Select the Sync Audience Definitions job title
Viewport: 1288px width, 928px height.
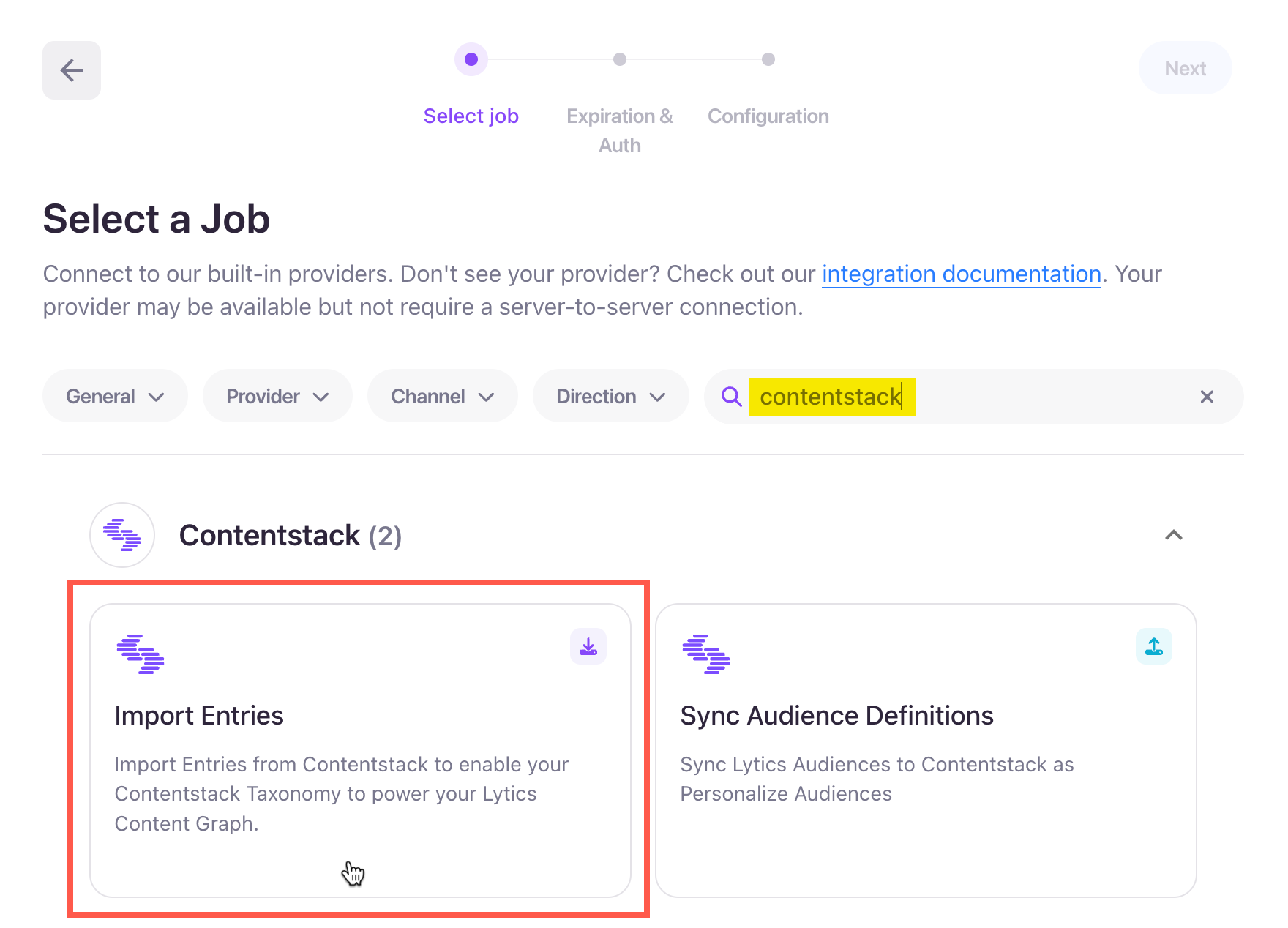pyautogui.click(x=837, y=715)
